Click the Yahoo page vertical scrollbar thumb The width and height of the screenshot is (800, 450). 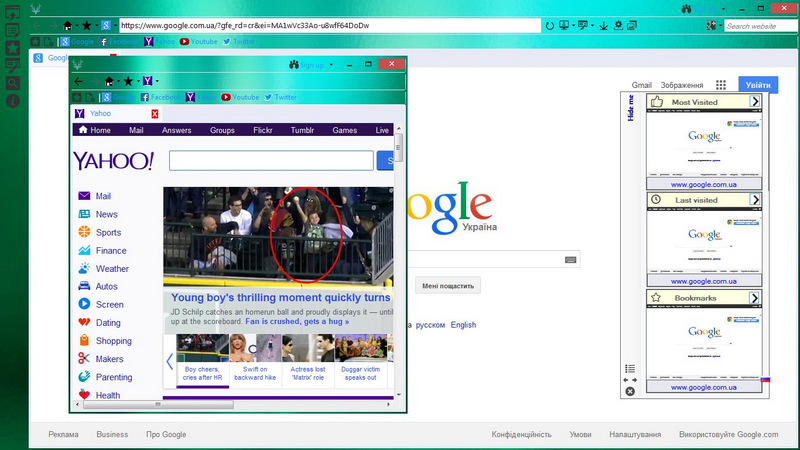click(x=398, y=147)
